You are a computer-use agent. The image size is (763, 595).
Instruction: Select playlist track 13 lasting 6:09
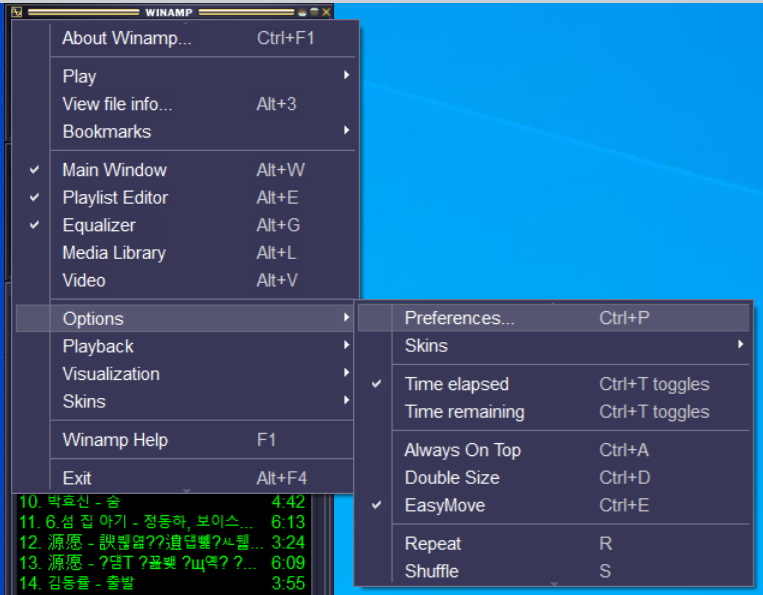[x=163, y=563]
